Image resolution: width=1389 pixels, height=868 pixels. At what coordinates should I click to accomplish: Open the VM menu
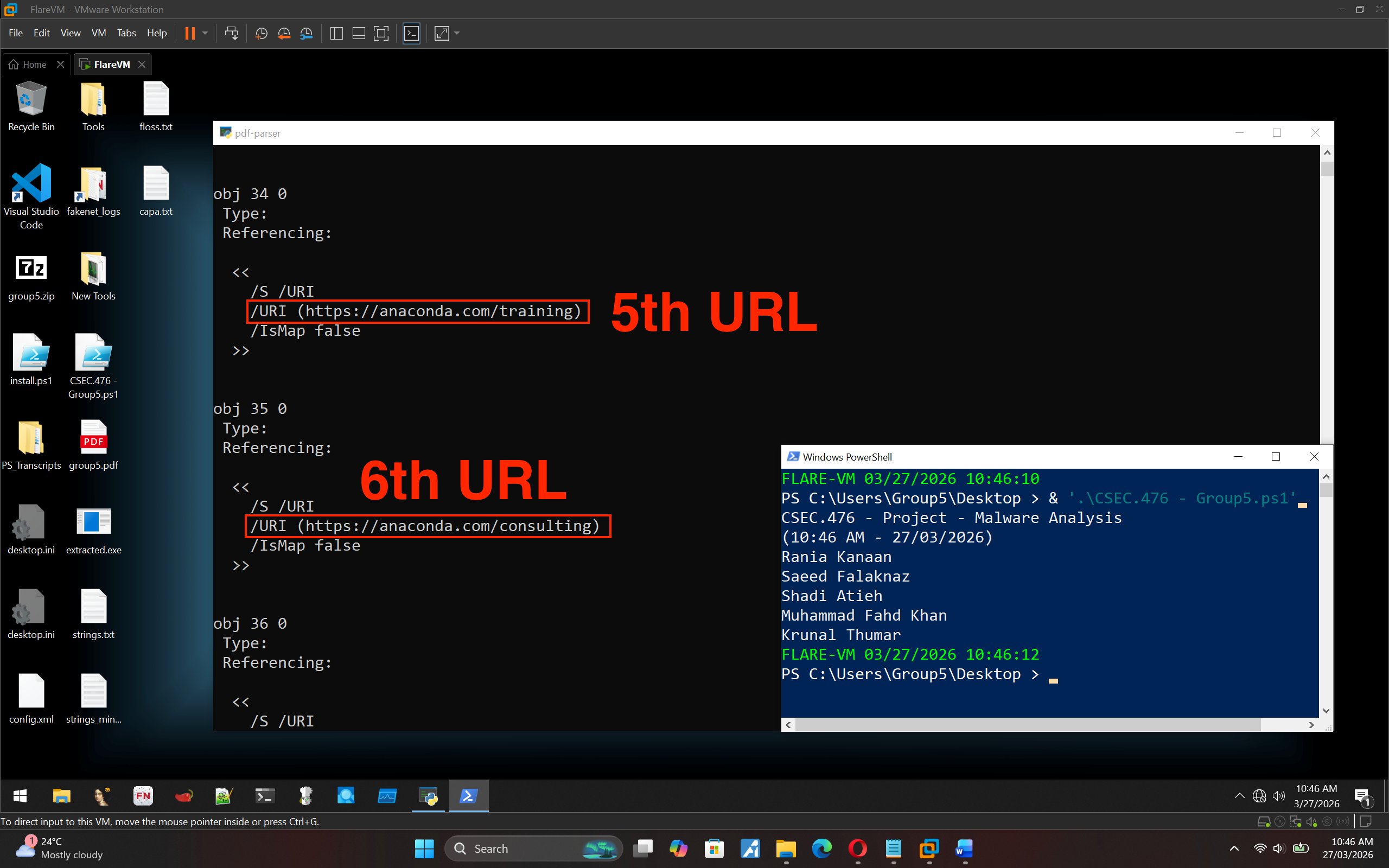pos(98,33)
